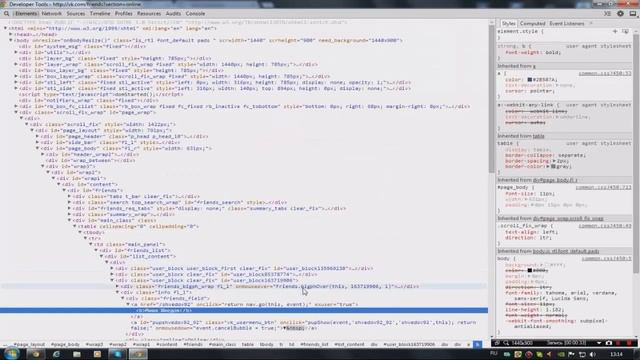Expand border-color shorthand triangle

point(548,167)
